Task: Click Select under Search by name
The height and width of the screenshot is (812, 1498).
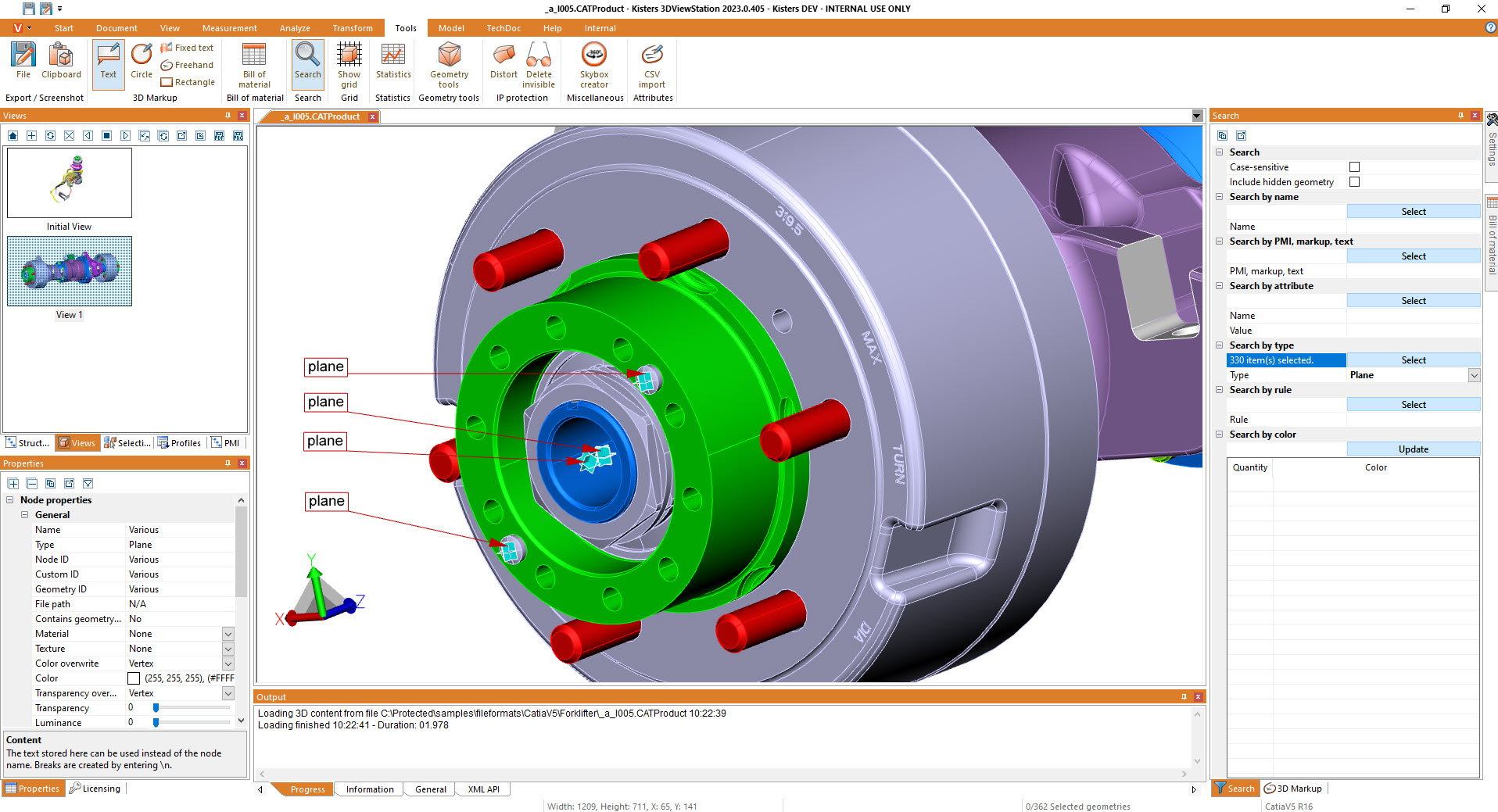Action: pyautogui.click(x=1413, y=212)
